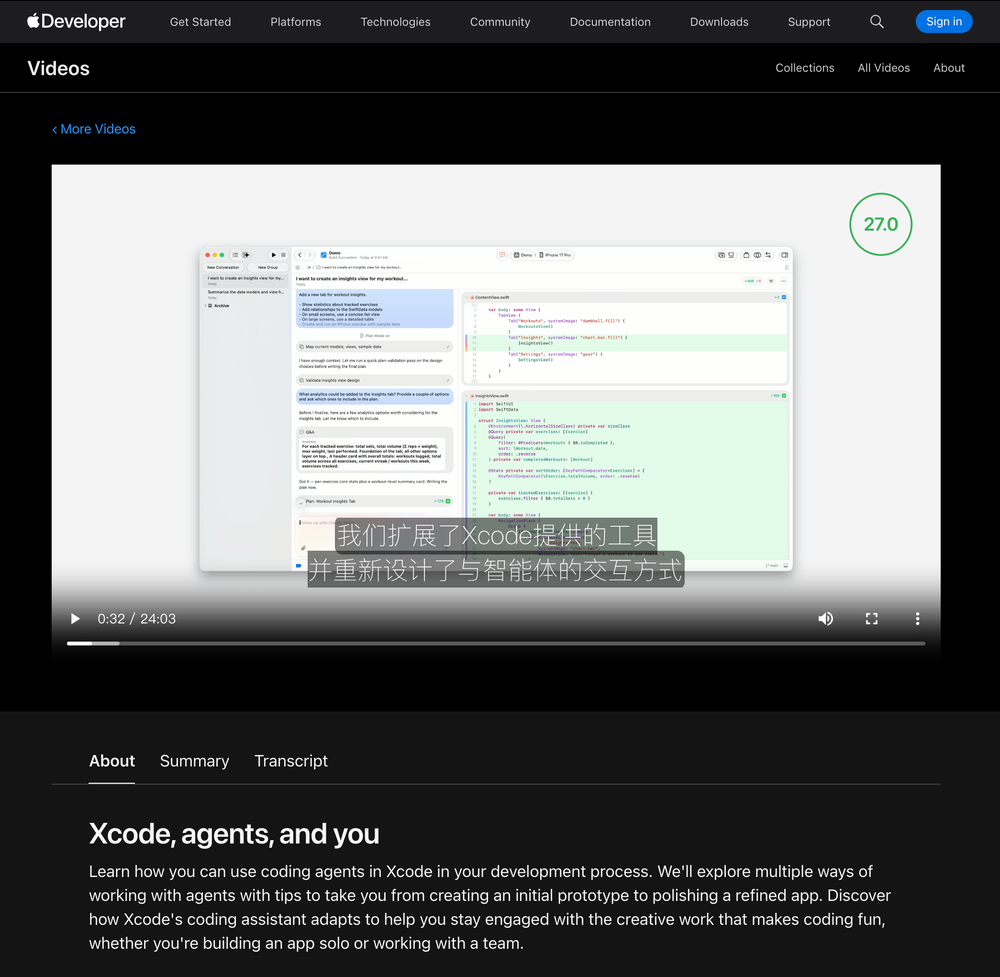This screenshot has height=977, width=1000.
Task: Click the search magnifier icon
Action: pos(876,22)
